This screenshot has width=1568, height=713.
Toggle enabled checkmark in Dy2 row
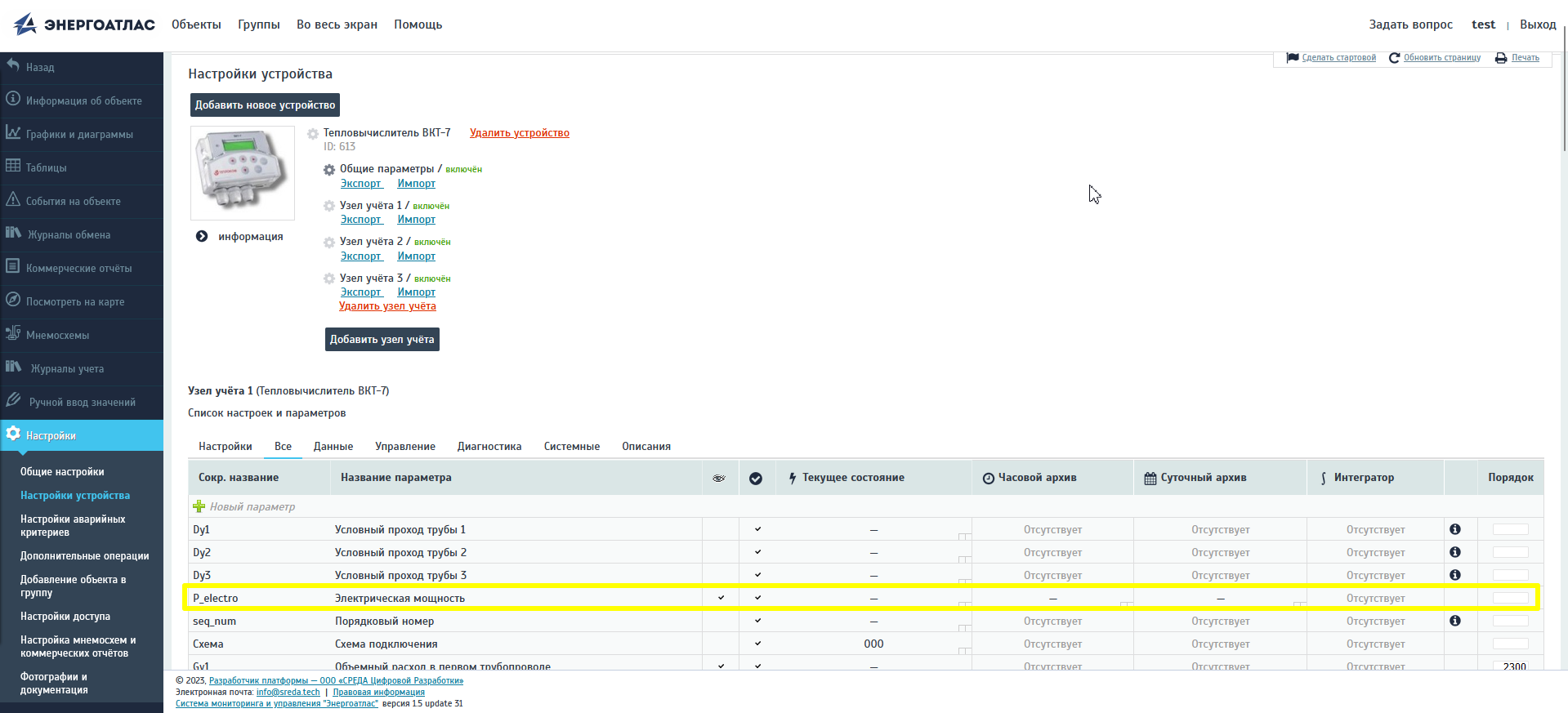coord(757,552)
